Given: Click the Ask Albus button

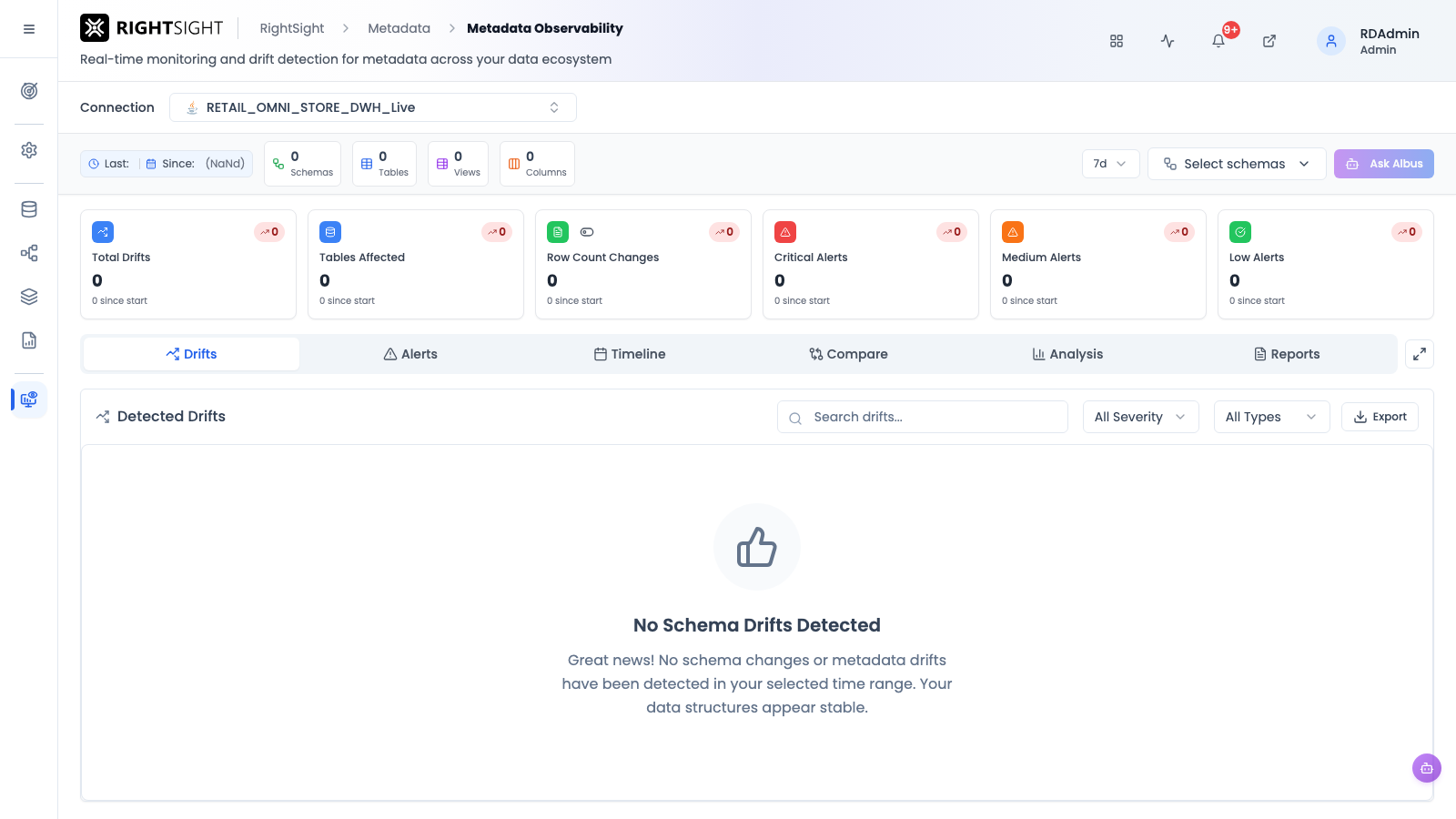Looking at the screenshot, I should tap(1384, 164).
